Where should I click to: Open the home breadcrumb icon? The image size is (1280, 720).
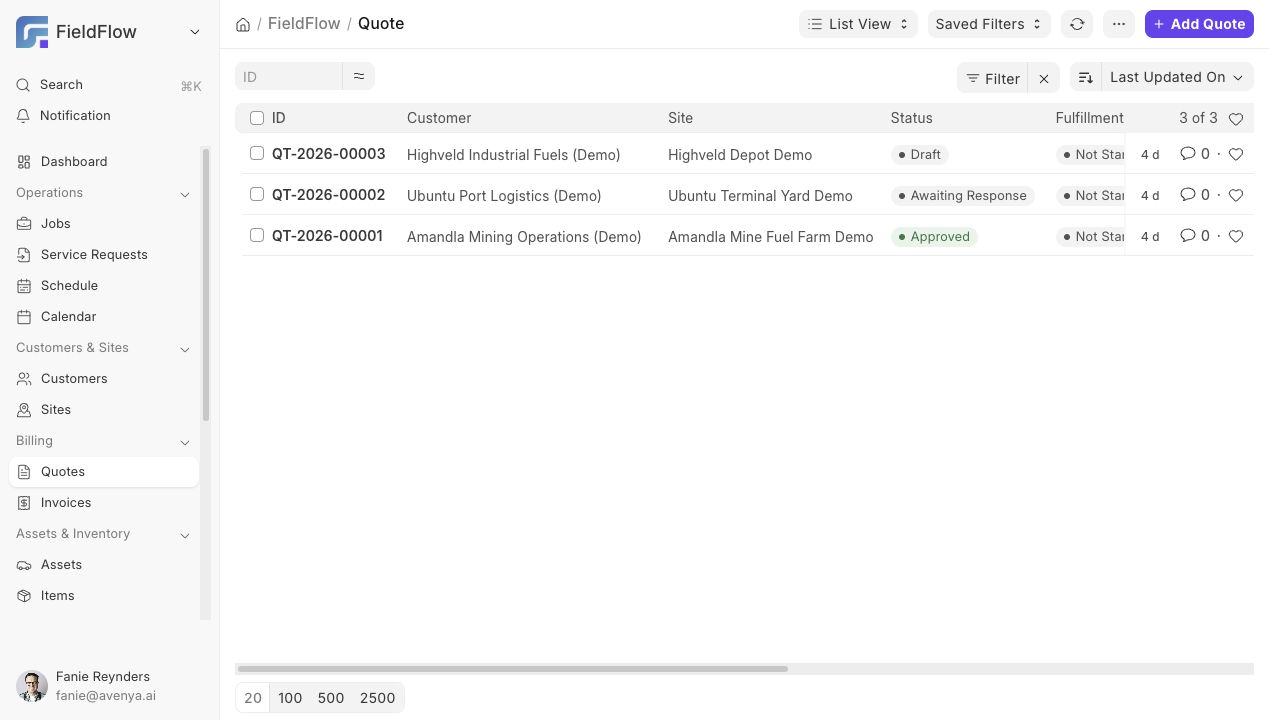[x=243, y=24]
